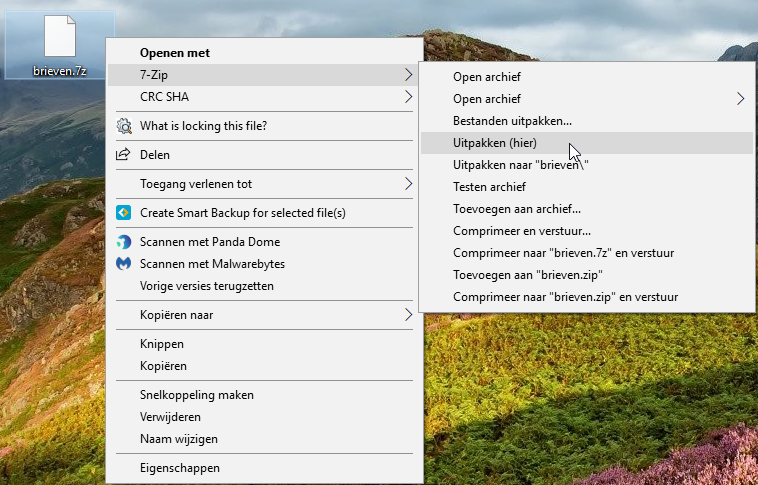Expand the 'Kopiëren naar' submenu arrow
Image resolution: width=758 pixels, height=485 pixels.
pyautogui.click(x=408, y=315)
